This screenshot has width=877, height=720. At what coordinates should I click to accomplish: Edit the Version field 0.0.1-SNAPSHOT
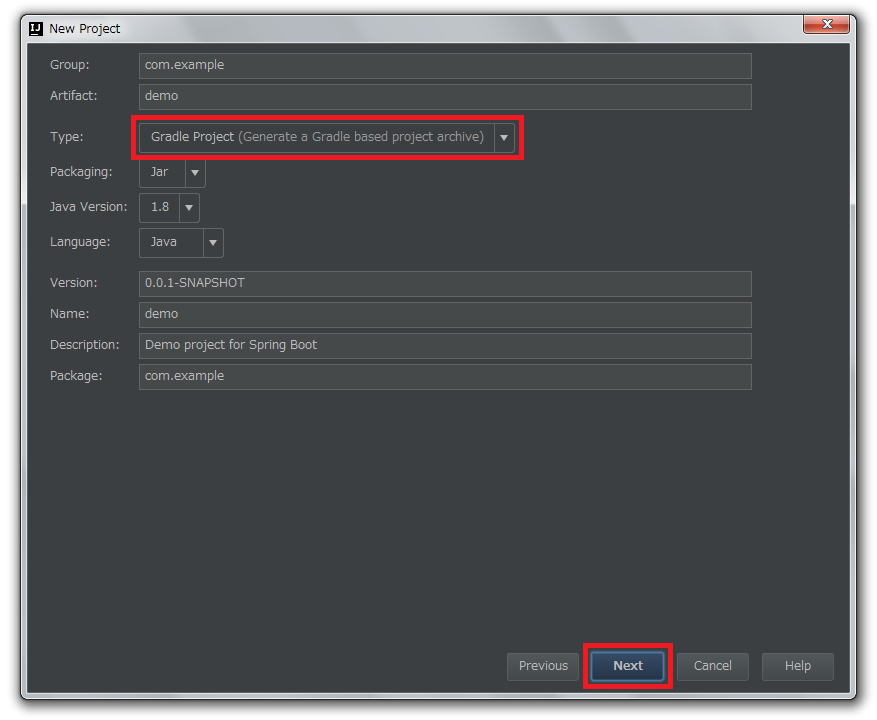[445, 284]
